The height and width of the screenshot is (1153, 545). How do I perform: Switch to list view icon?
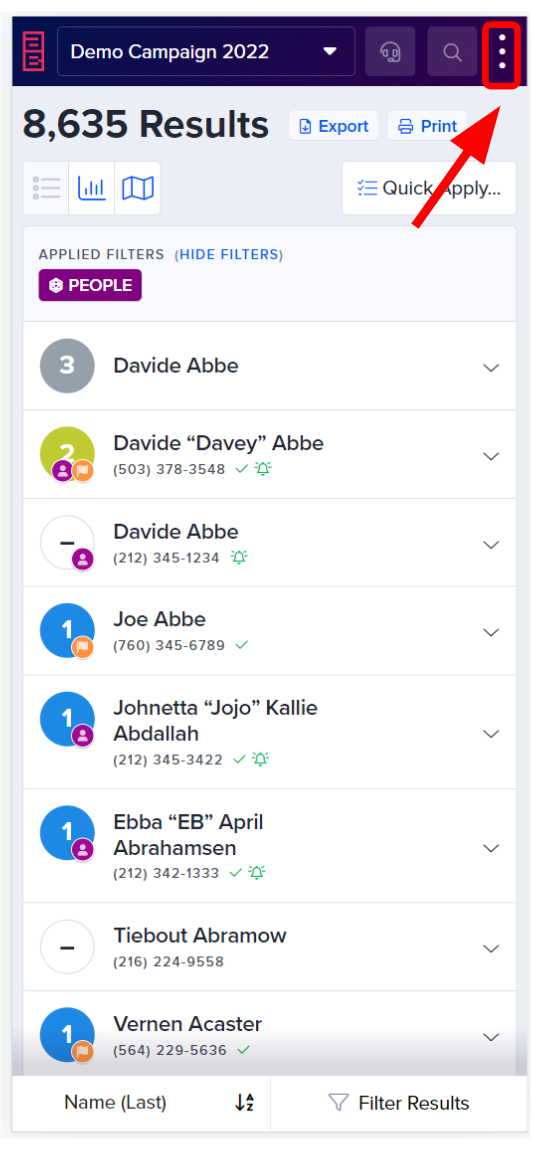click(46, 188)
